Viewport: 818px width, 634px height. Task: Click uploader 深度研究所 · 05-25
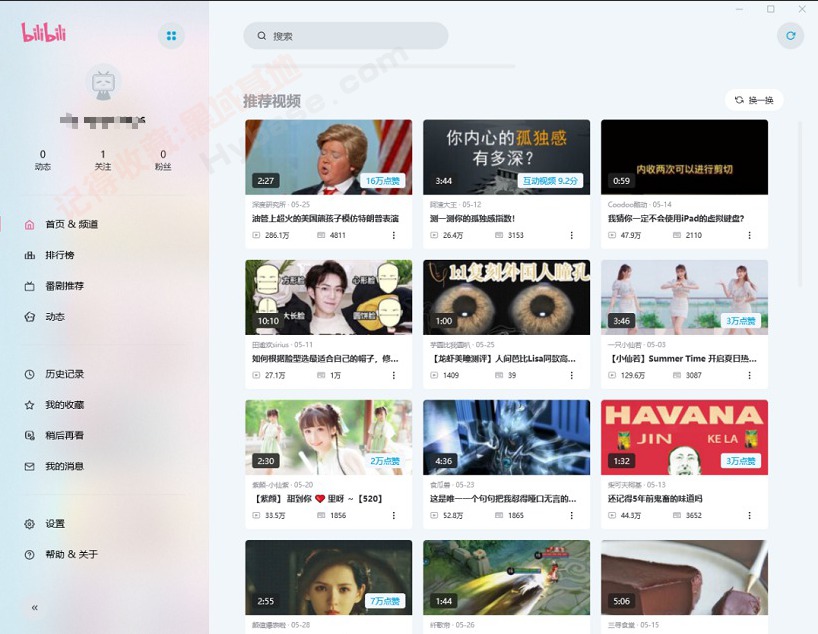pyautogui.click(x=281, y=205)
